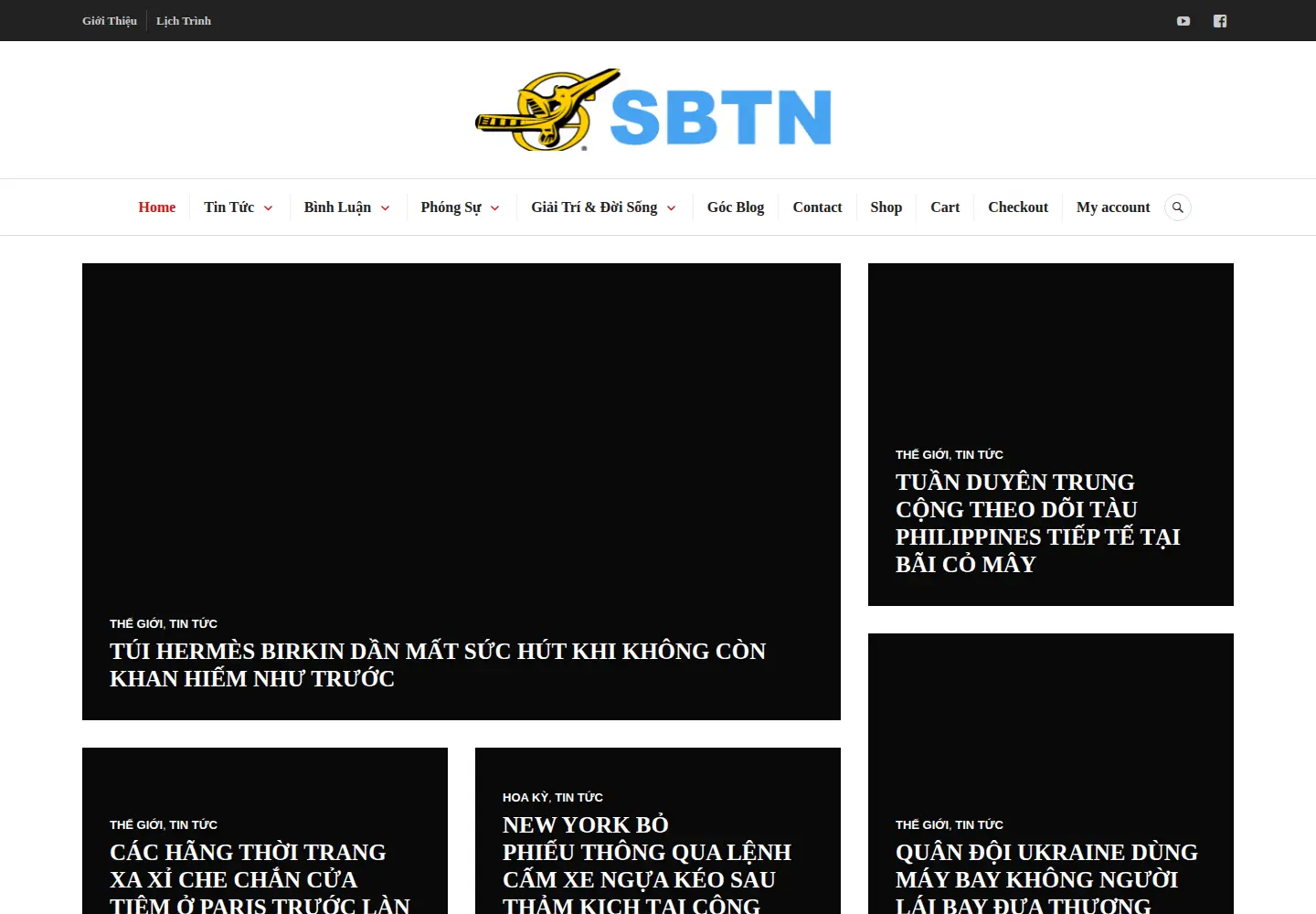Expand the Giải Trí & Đời Sống chevron
The width and height of the screenshot is (1316, 914).
pyautogui.click(x=671, y=208)
